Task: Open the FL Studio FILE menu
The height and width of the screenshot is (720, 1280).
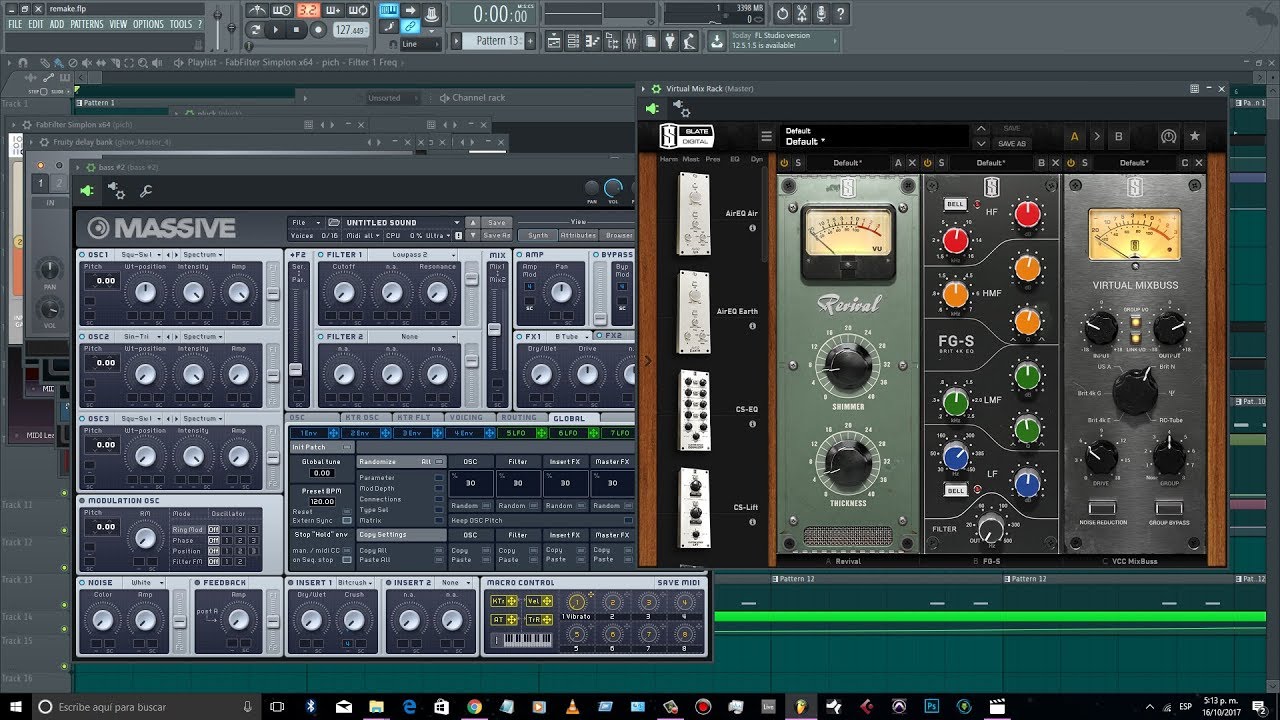Action: click(15, 24)
